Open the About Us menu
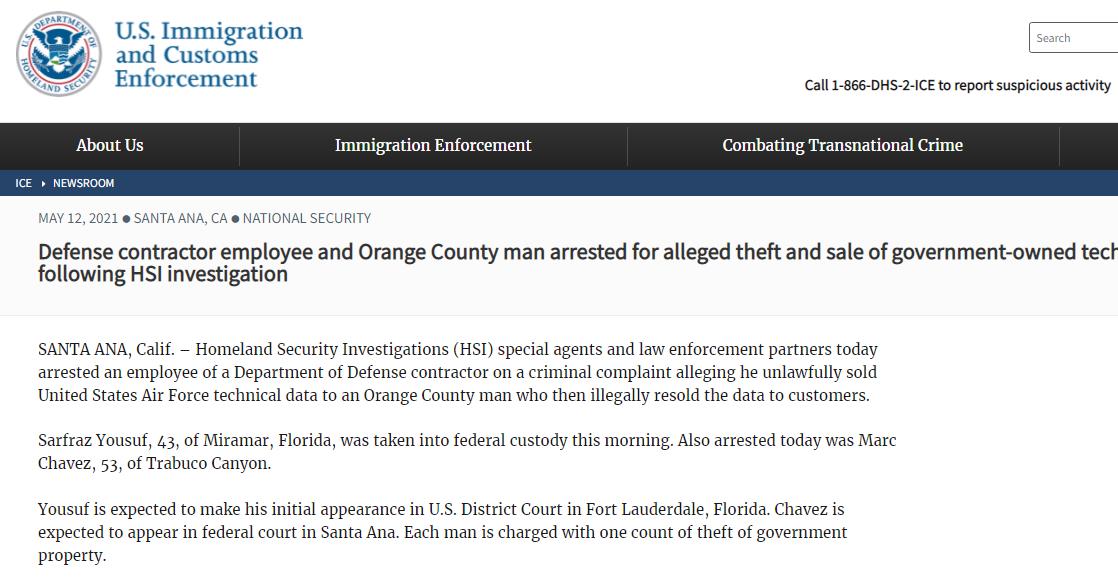 [110, 145]
